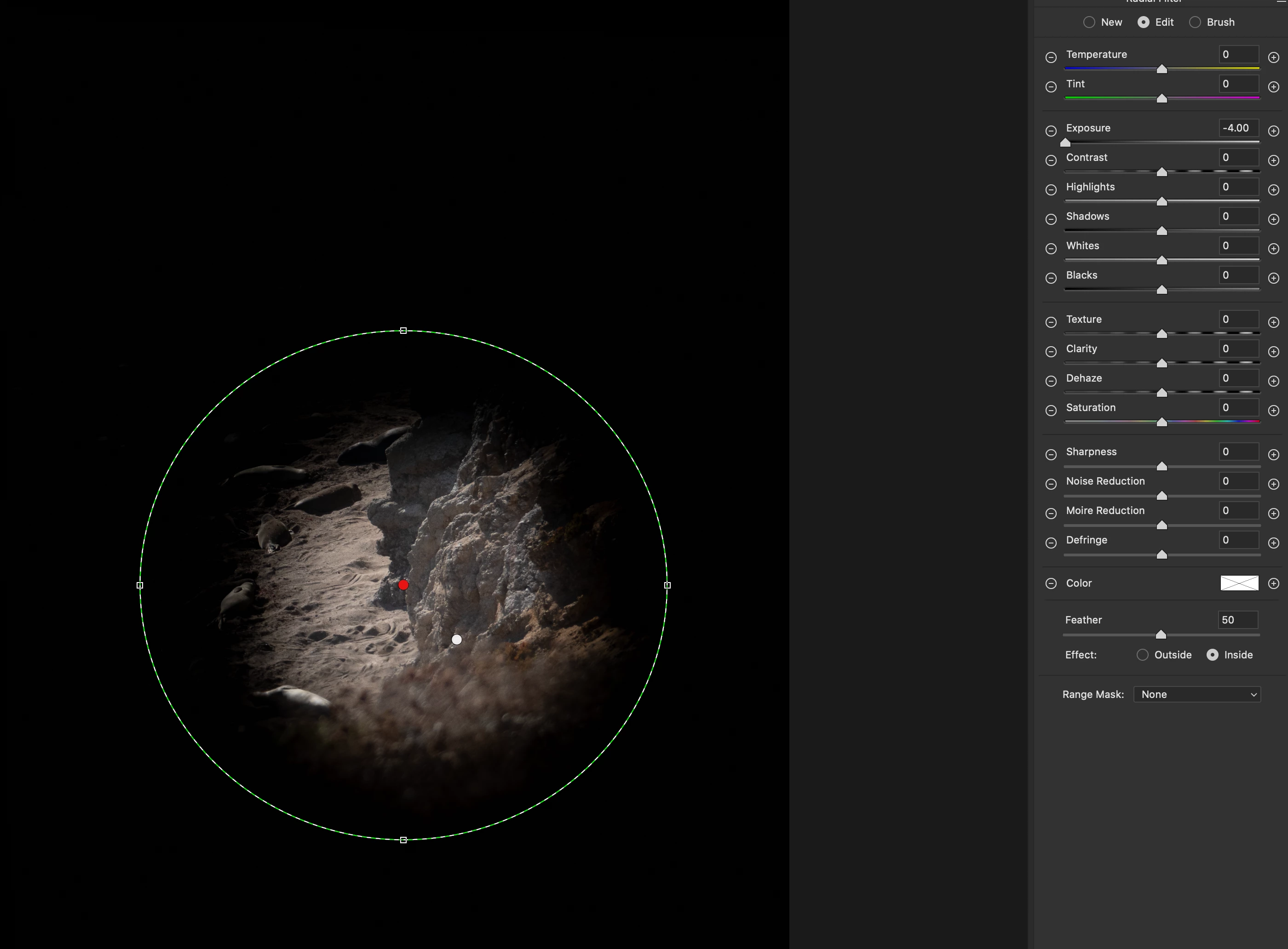Select the New radio button
This screenshot has width=1288, height=949.
1089,23
